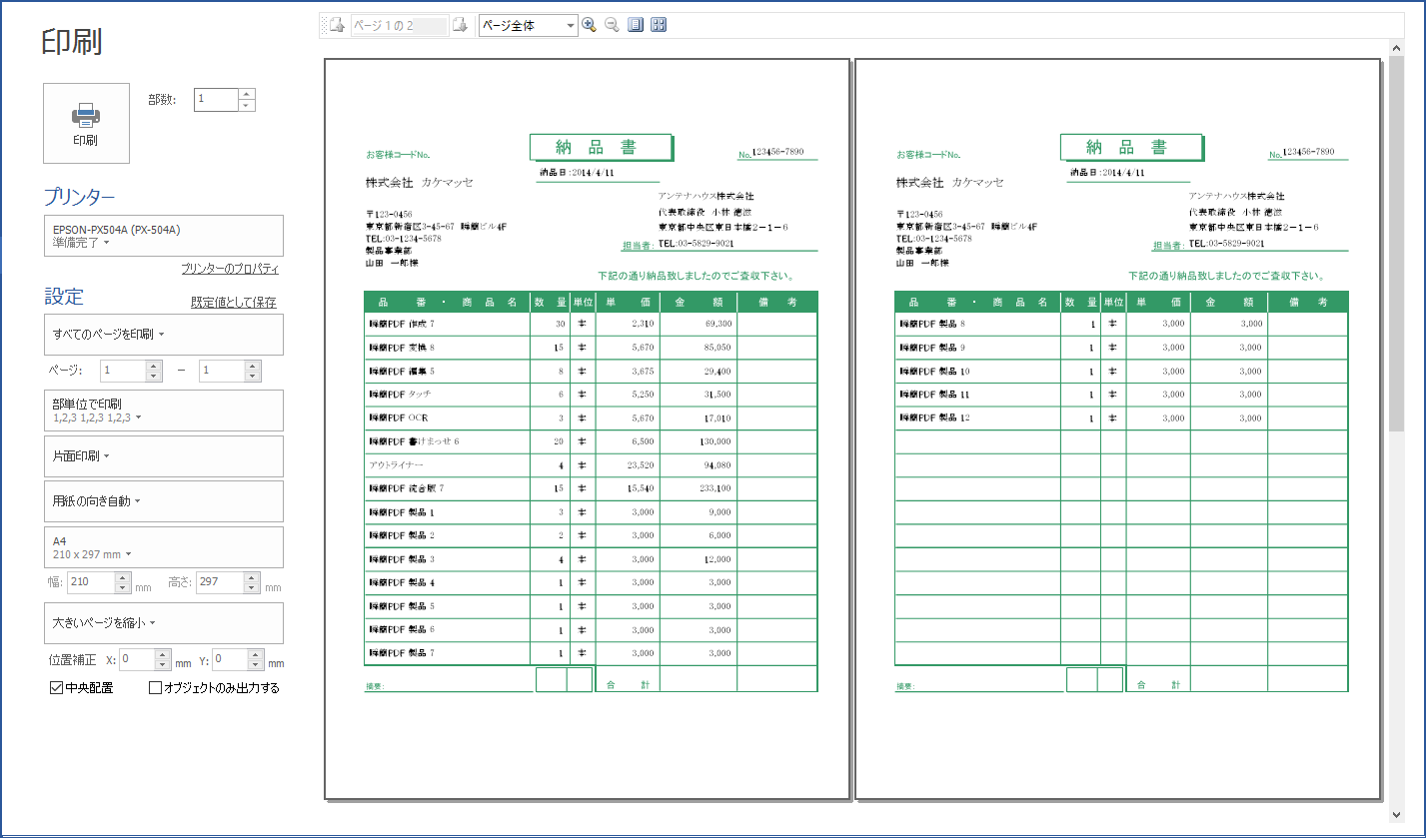The height and width of the screenshot is (840, 1427).
Task: Decrease the Y offset value
Action: click(256, 665)
